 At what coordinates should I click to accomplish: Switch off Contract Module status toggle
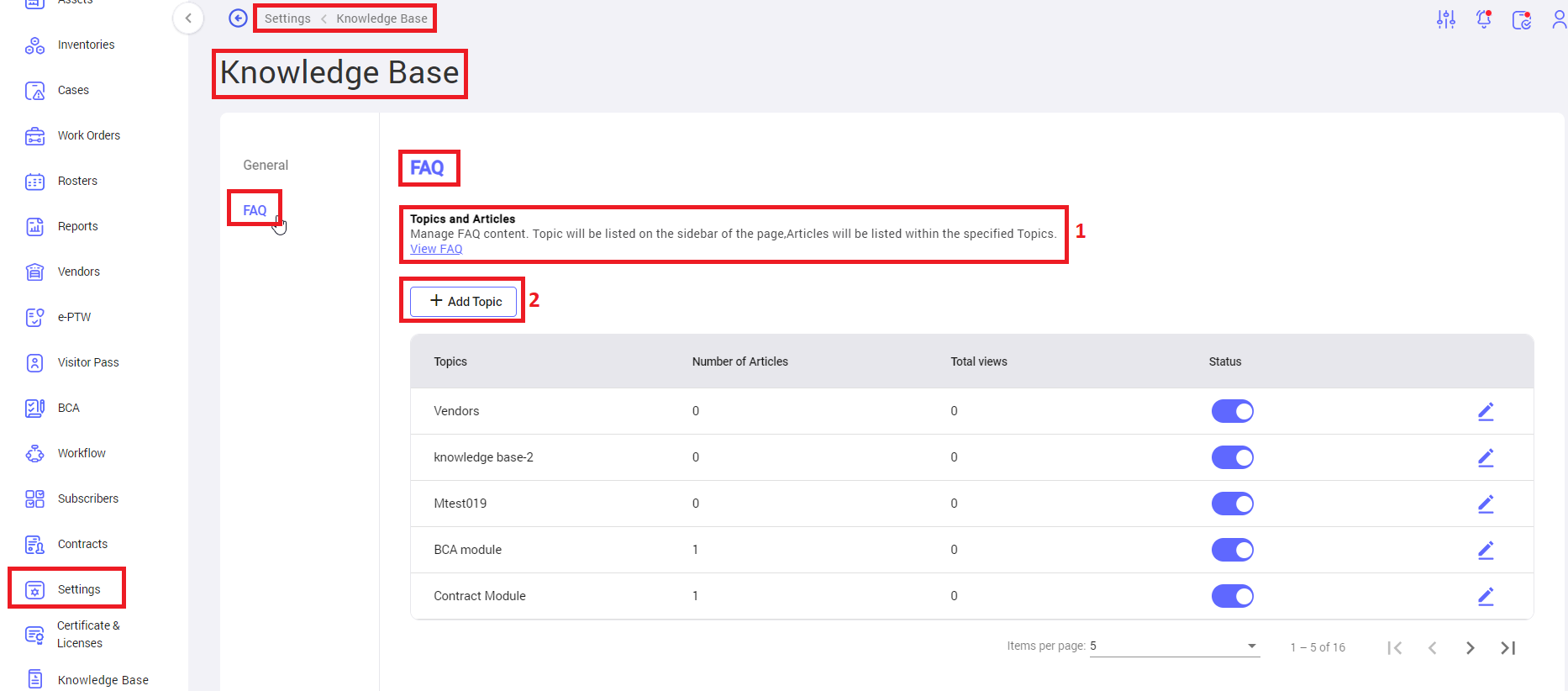1232,596
